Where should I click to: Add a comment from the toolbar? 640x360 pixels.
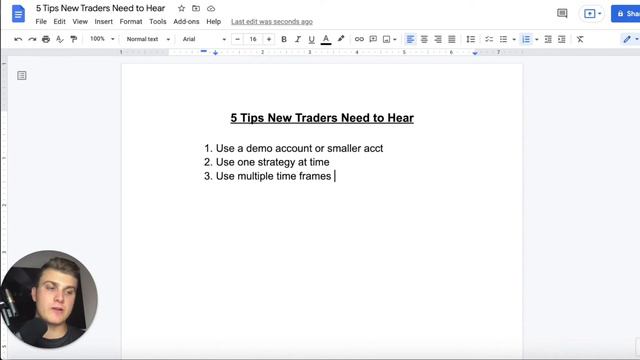pyautogui.click(x=373, y=39)
